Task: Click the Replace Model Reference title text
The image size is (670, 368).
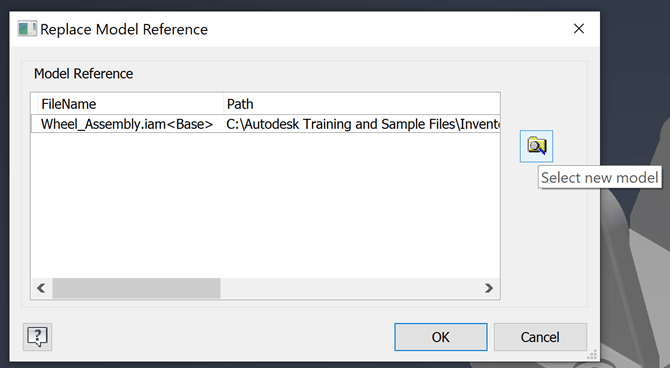Action: [124, 29]
